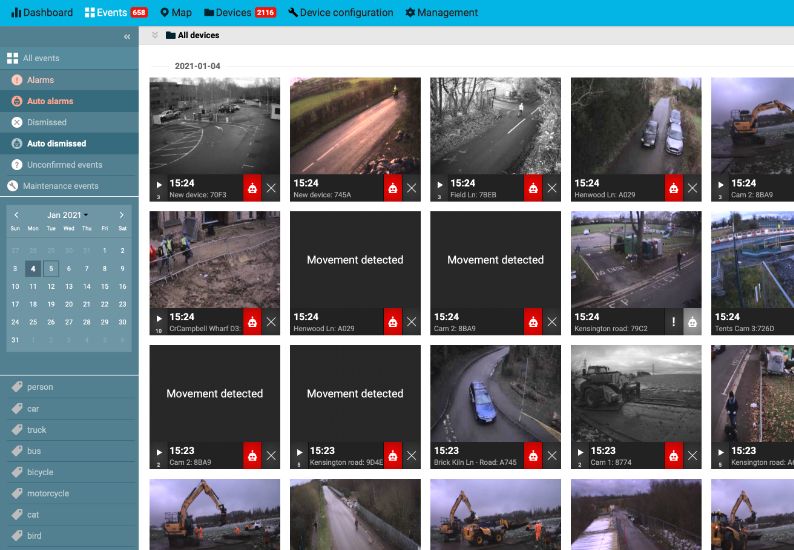This screenshot has width=794, height=550.
Task: Click robot icon on Brick Kiln Ln A745
Action: click(x=533, y=455)
